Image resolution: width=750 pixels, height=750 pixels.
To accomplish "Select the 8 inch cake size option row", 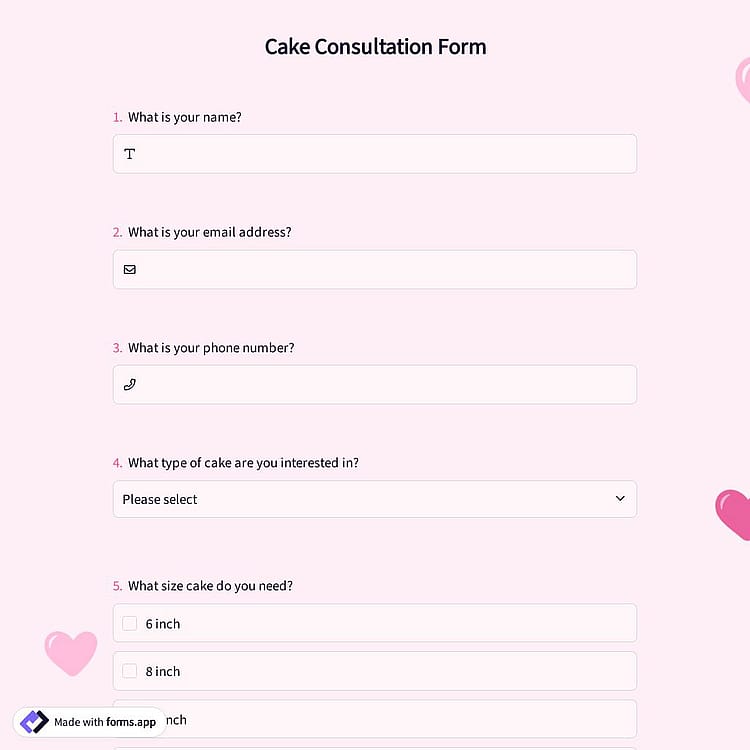I will coord(375,671).
